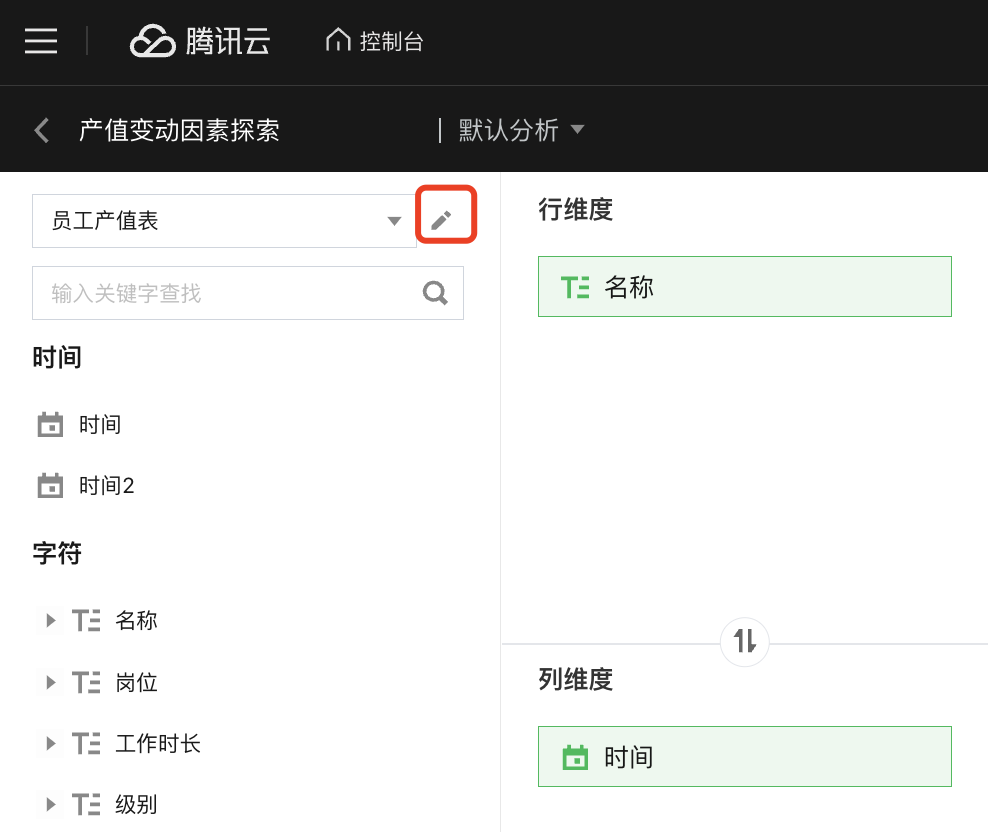Click the text-type icon beside list 名称

[86, 621]
